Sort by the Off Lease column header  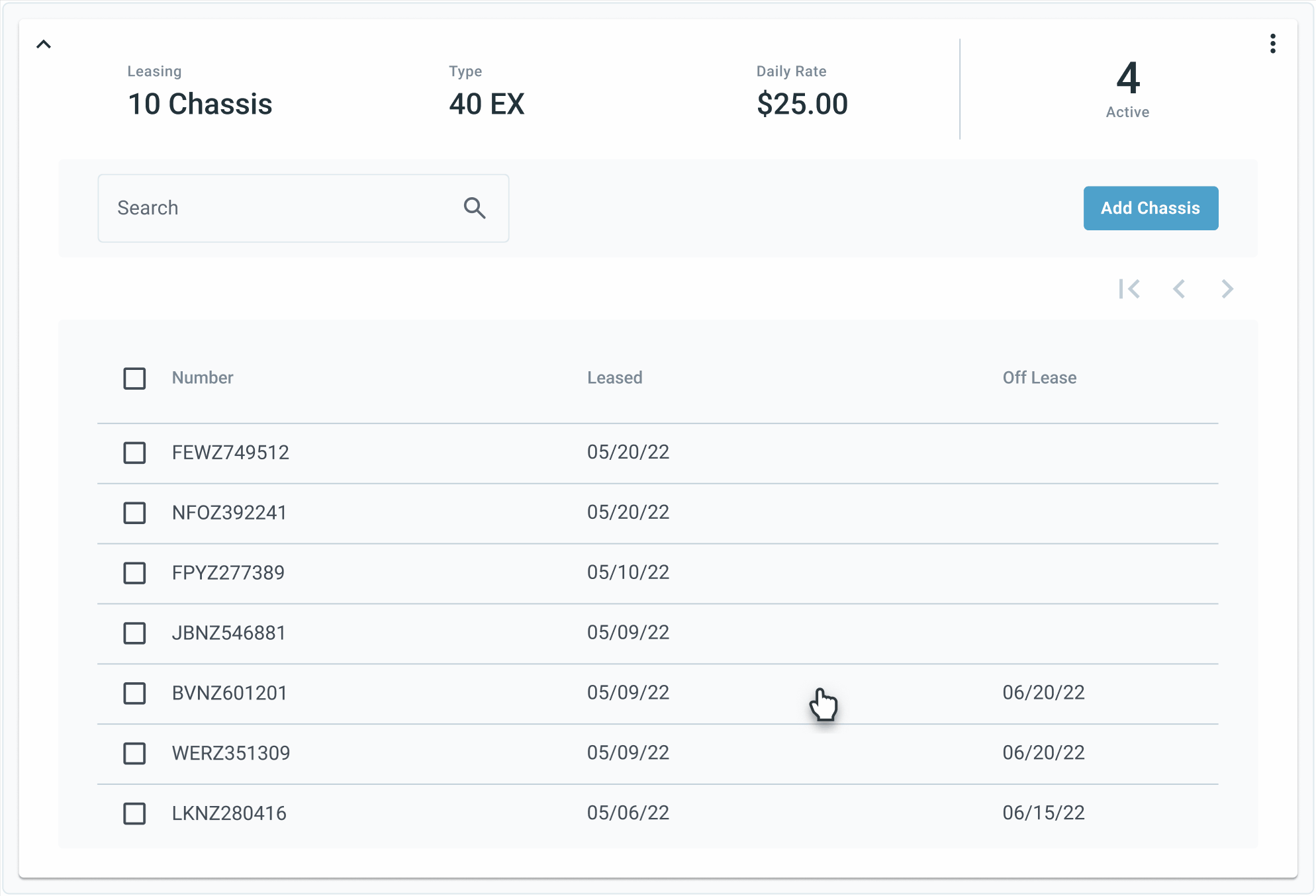pos(1039,378)
